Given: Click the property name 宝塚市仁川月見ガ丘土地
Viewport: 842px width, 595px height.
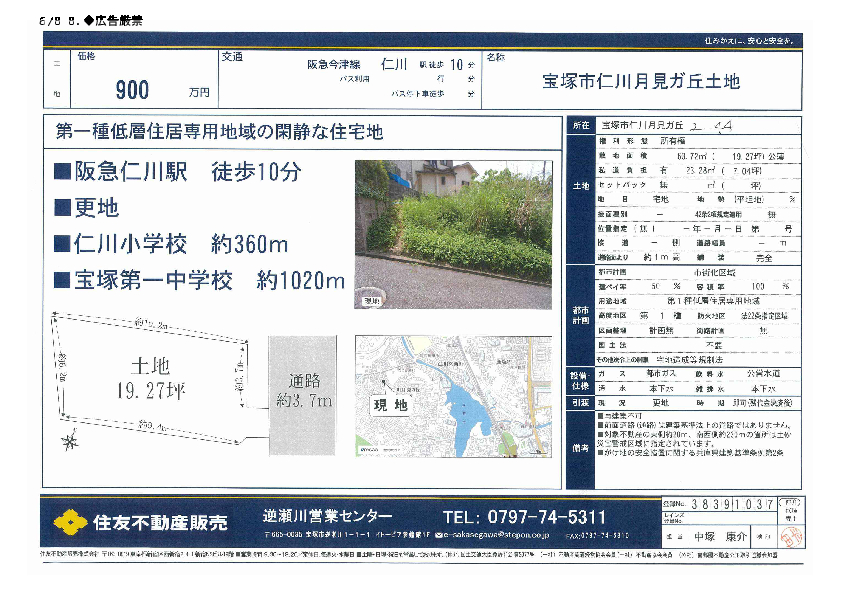Looking at the screenshot, I should click(641, 81).
